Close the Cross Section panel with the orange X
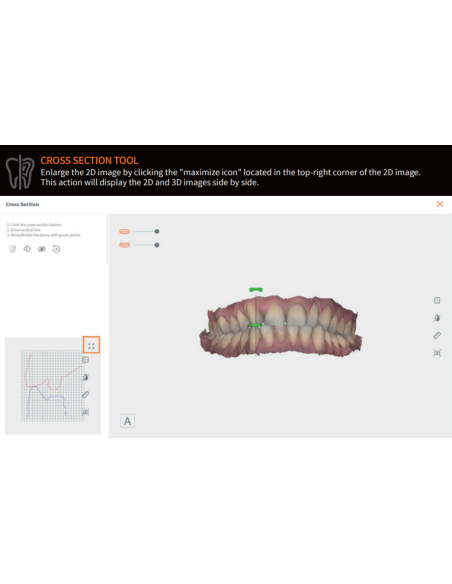 point(440,204)
